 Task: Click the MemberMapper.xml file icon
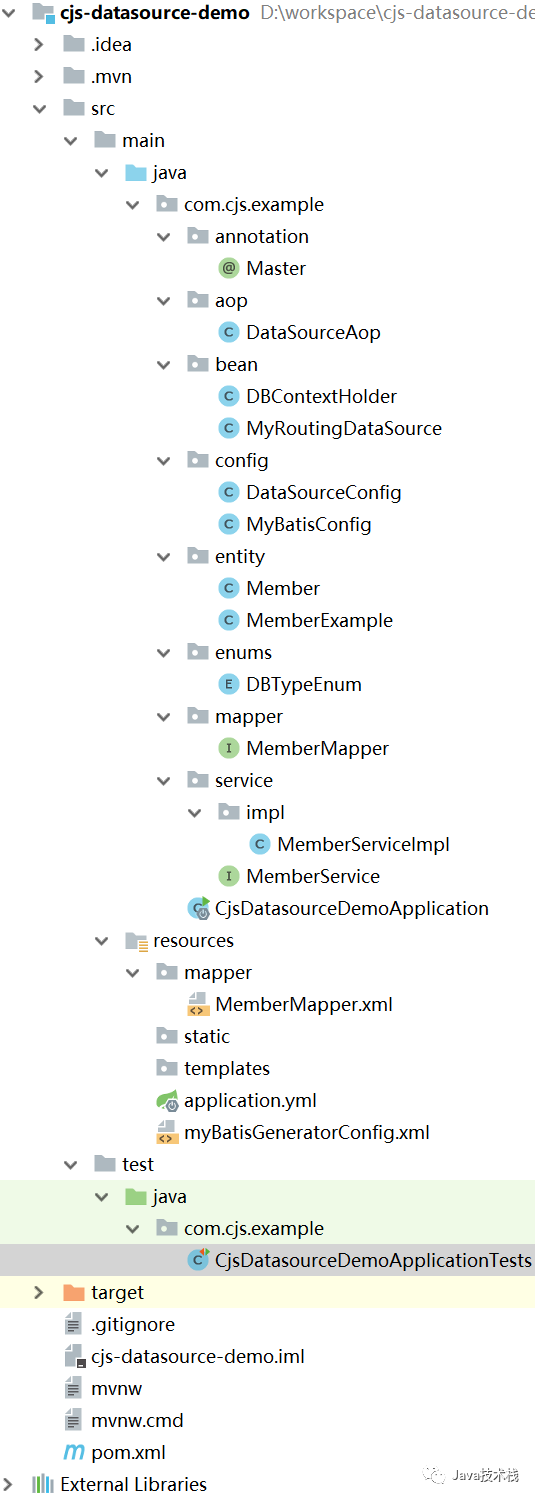click(x=198, y=1004)
